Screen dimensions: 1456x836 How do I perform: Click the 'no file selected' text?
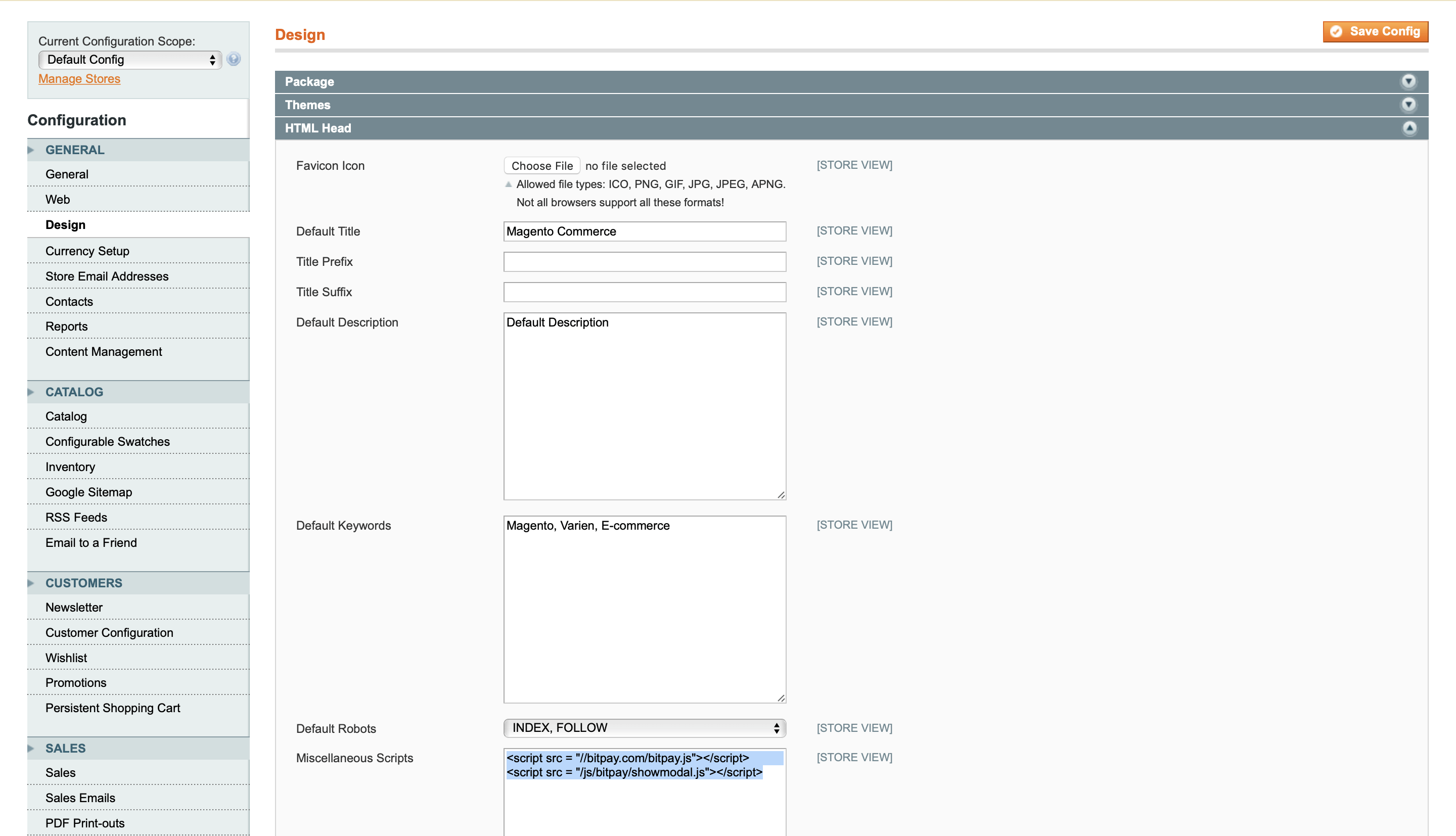(x=625, y=166)
